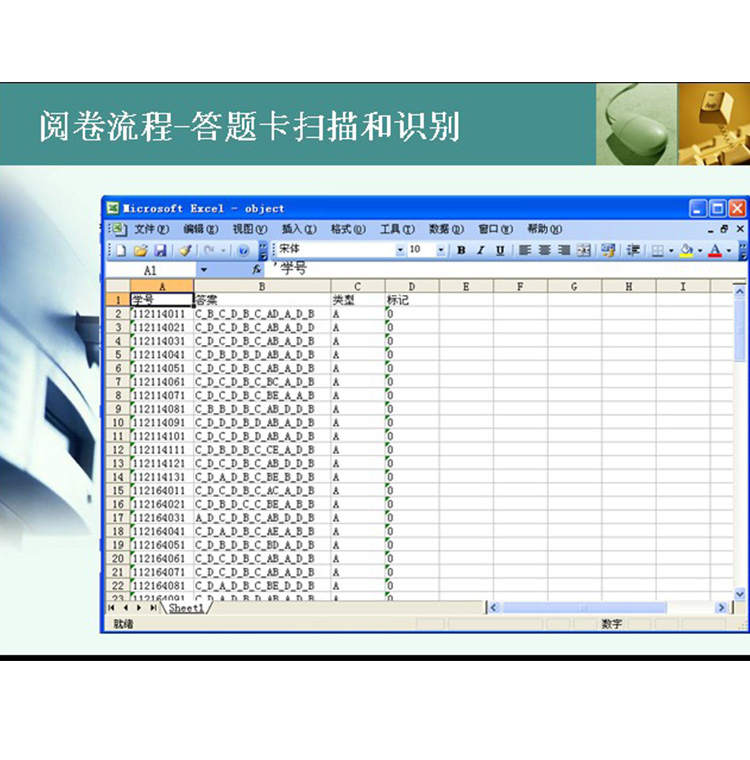This screenshot has width=750, height=760.
Task: Open the 插入 menu
Action: coord(299,229)
